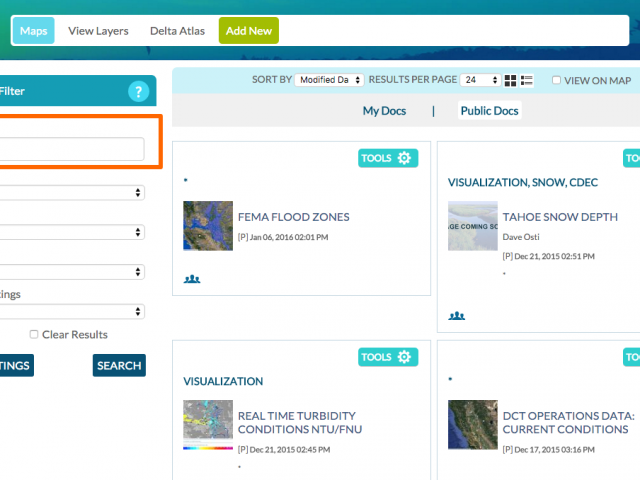Open Tools button on Tahoe Snow Depth card
640x480 pixels.
pos(631,158)
